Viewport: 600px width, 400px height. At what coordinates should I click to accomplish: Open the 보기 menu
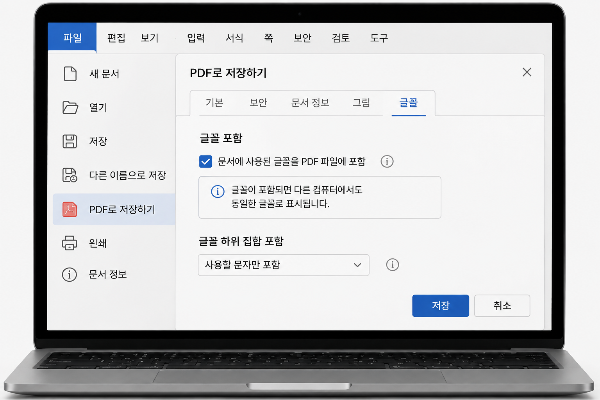click(x=150, y=38)
